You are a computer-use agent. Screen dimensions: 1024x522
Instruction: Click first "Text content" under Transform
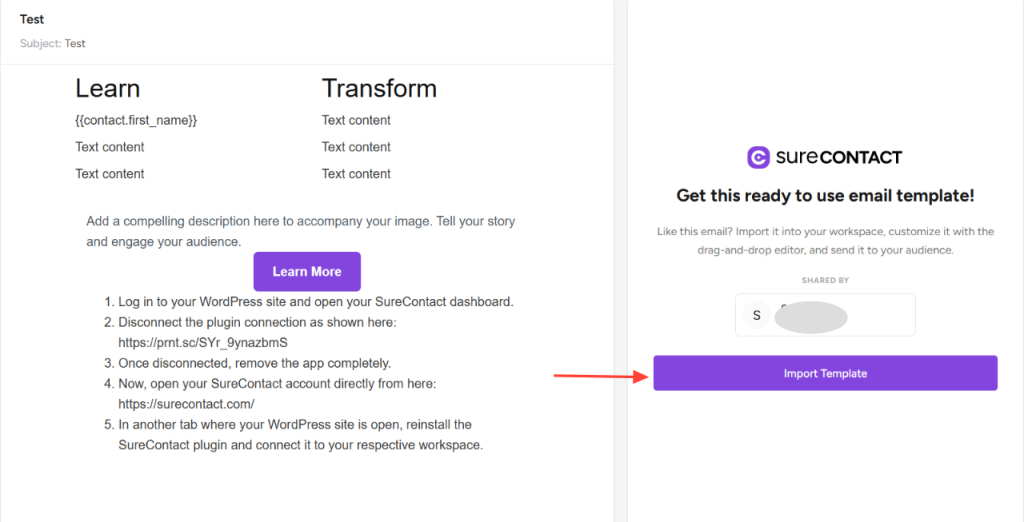coord(356,120)
